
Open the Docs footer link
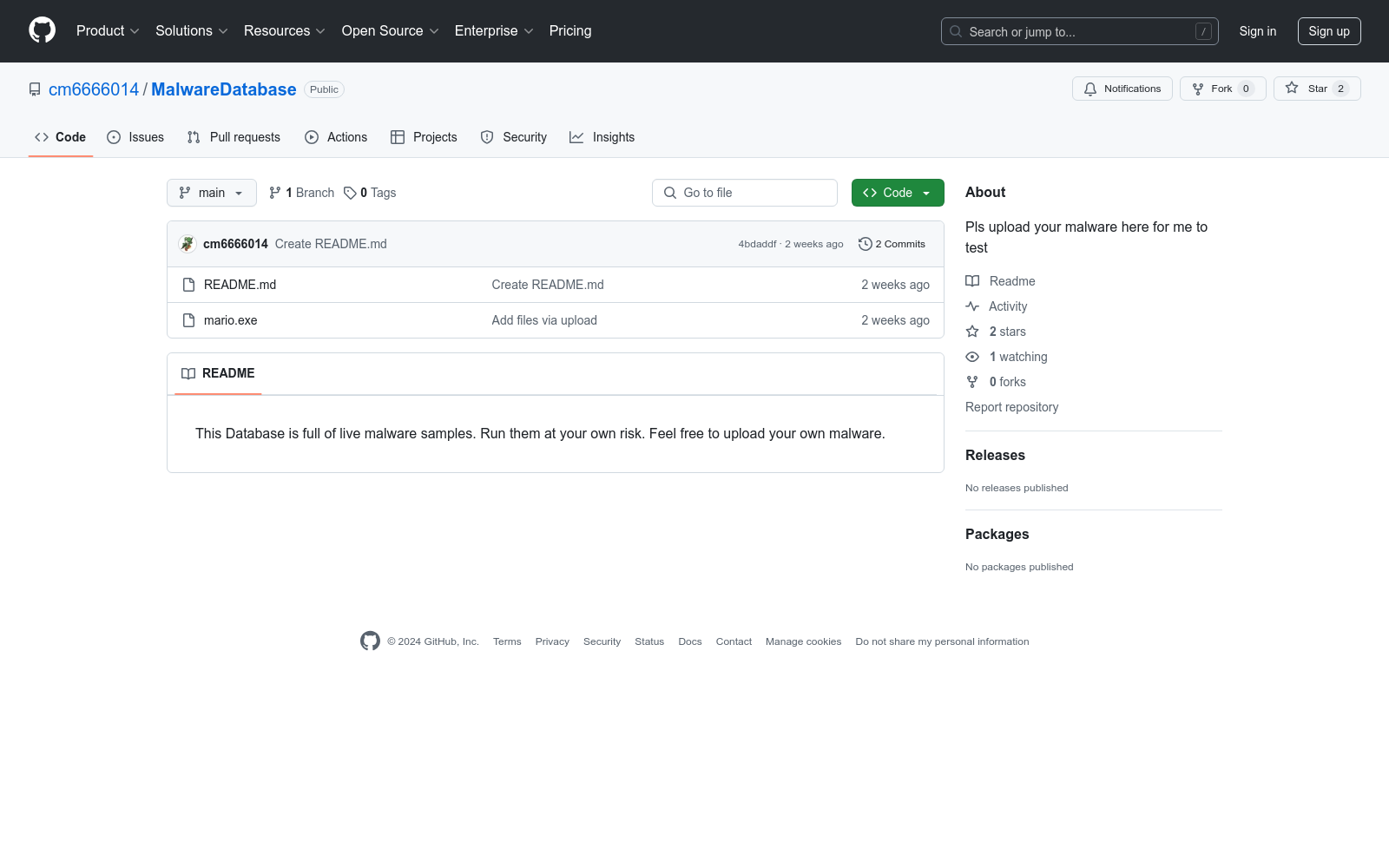pyautogui.click(x=690, y=641)
